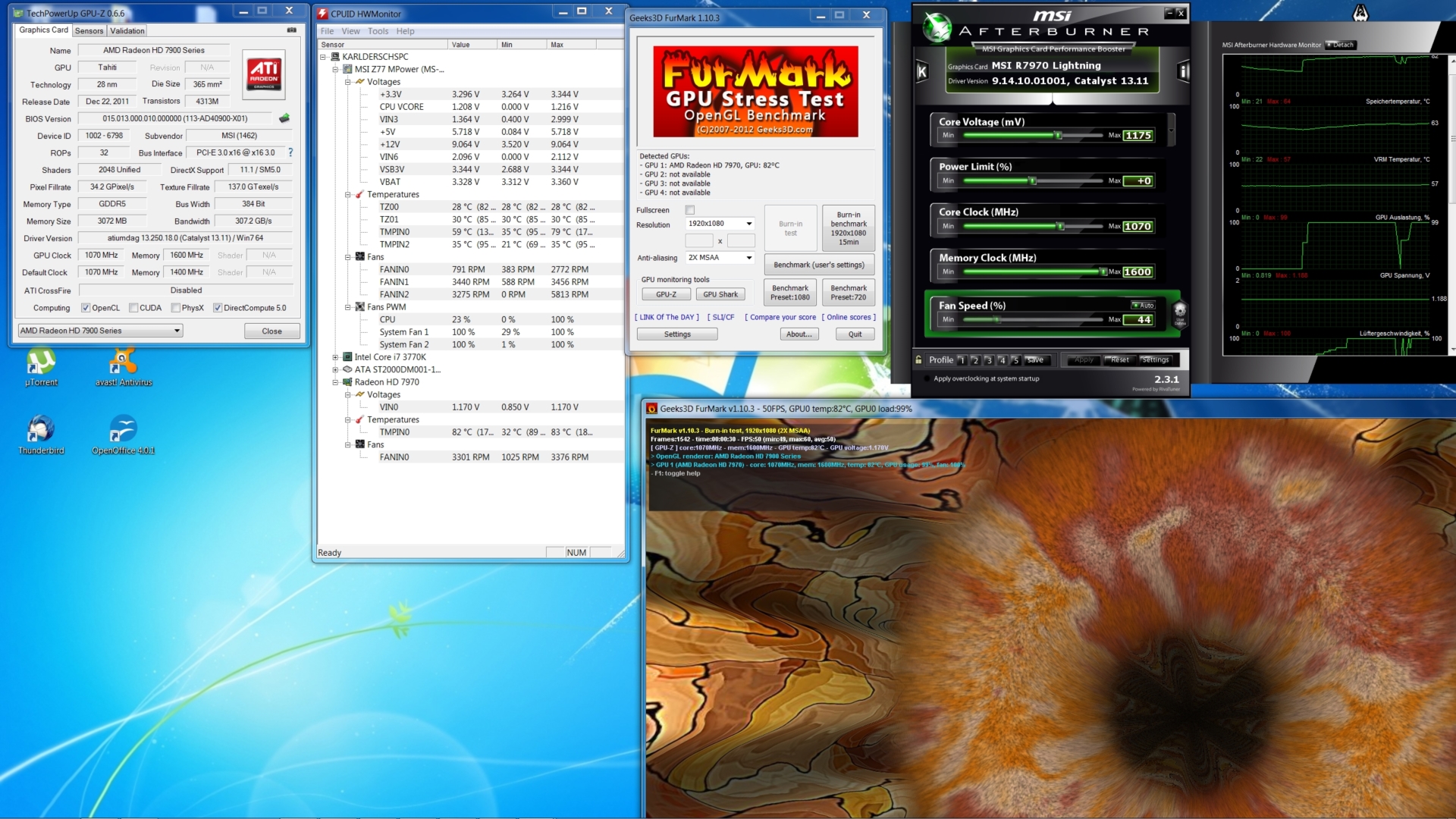Image resolution: width=1456 pixels, height=819 pixels.
Task: Click the GPU-Z screenshot camera icon
Action: point(292,30)
